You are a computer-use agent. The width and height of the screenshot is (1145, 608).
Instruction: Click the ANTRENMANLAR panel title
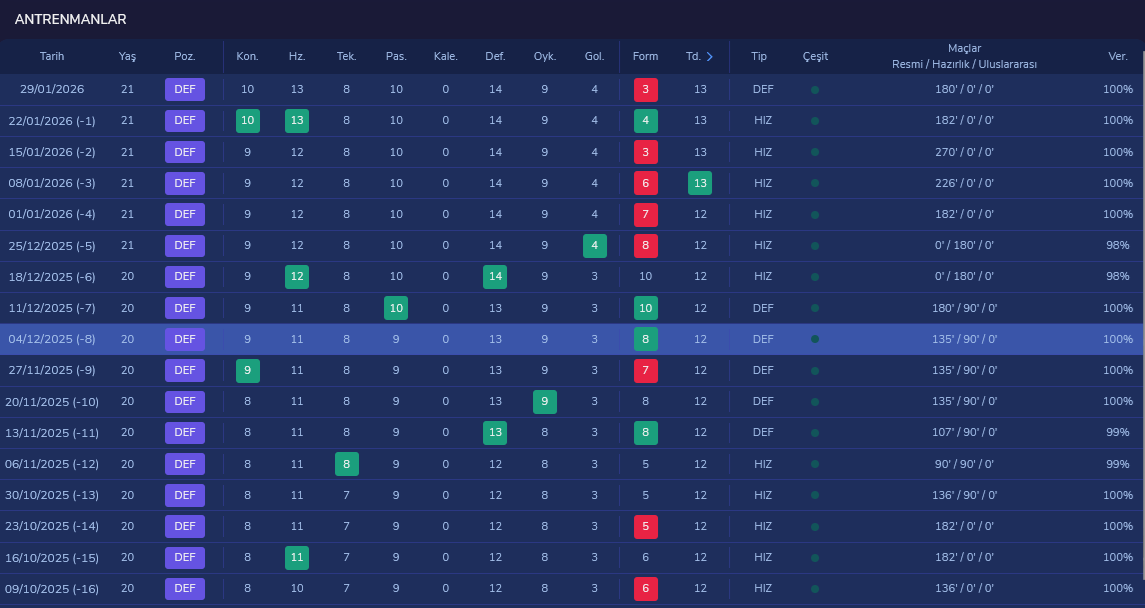coord(70,20)
